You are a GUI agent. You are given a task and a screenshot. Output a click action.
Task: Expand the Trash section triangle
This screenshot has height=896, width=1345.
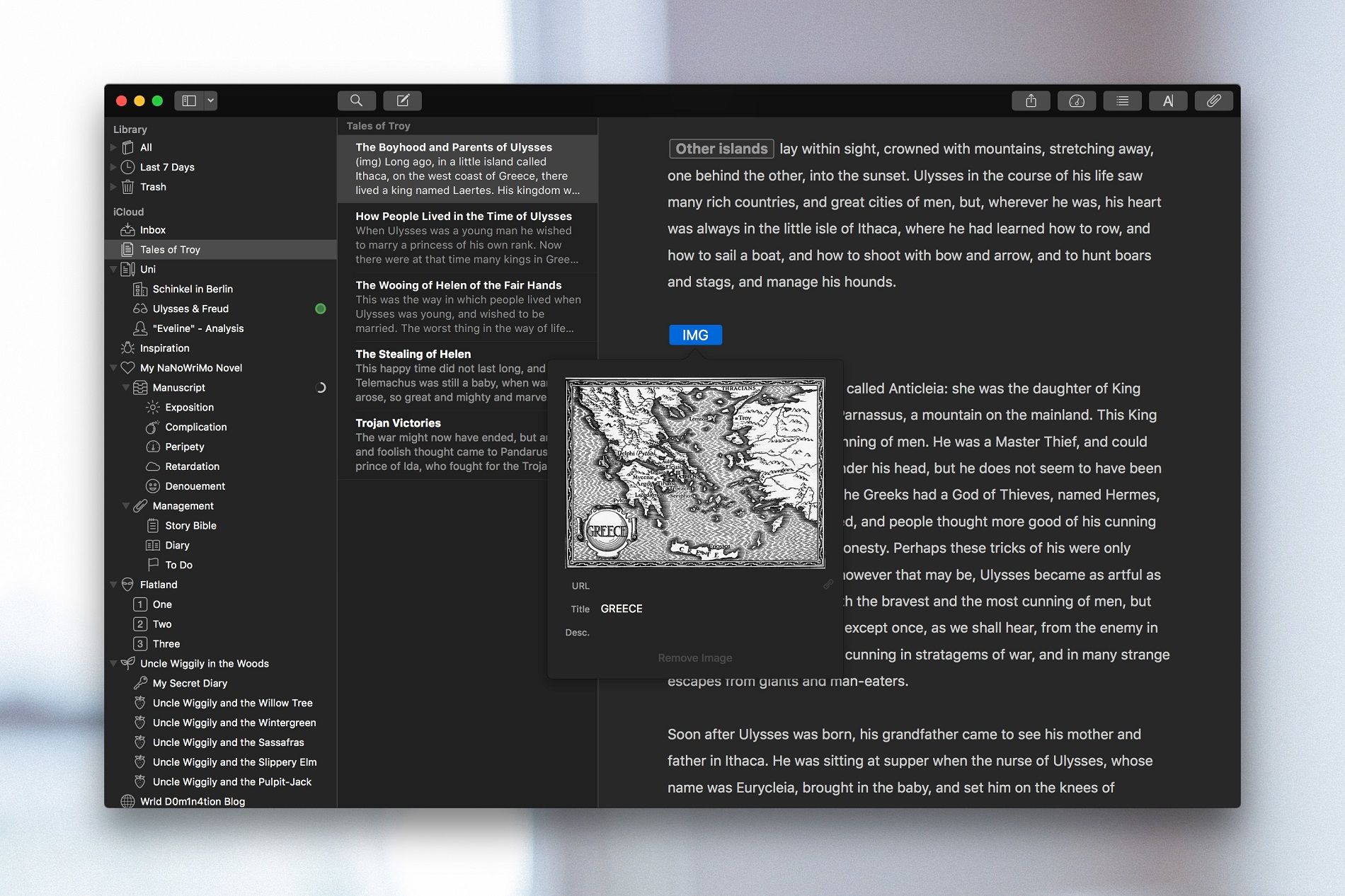113,187
